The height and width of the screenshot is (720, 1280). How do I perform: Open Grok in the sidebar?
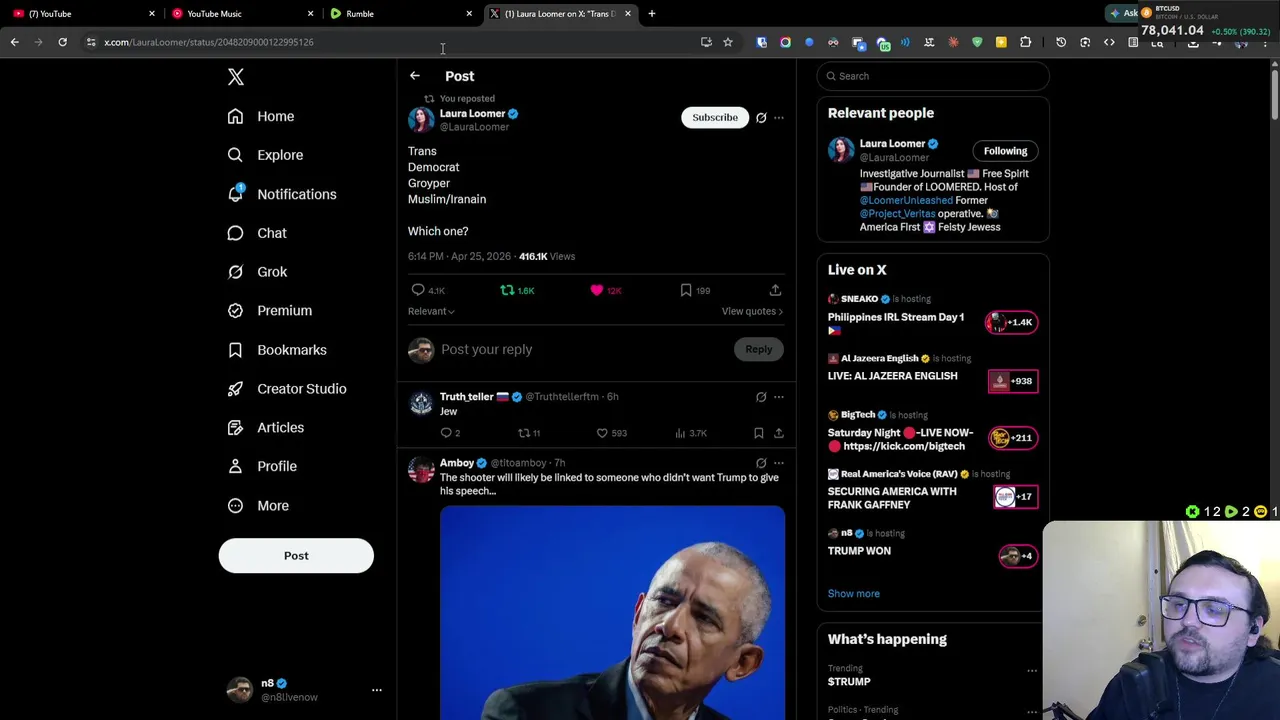(257, 272)
